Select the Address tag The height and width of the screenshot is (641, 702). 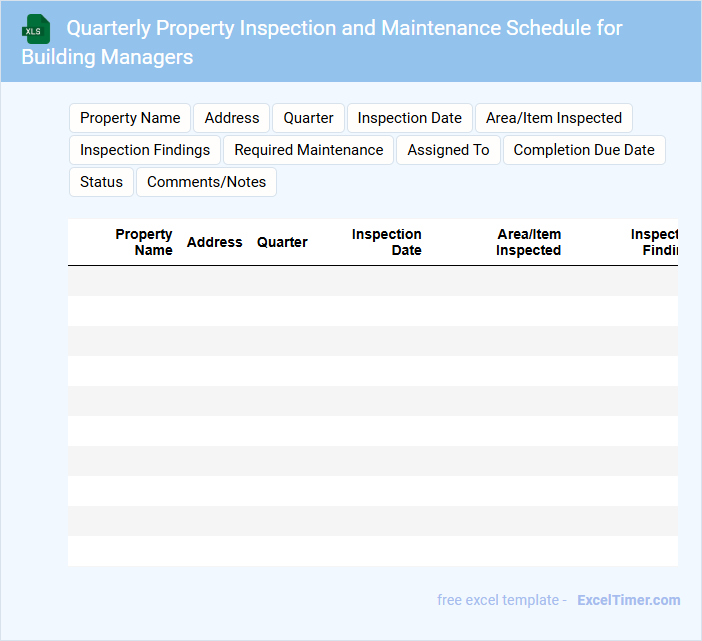pos(232,118)
